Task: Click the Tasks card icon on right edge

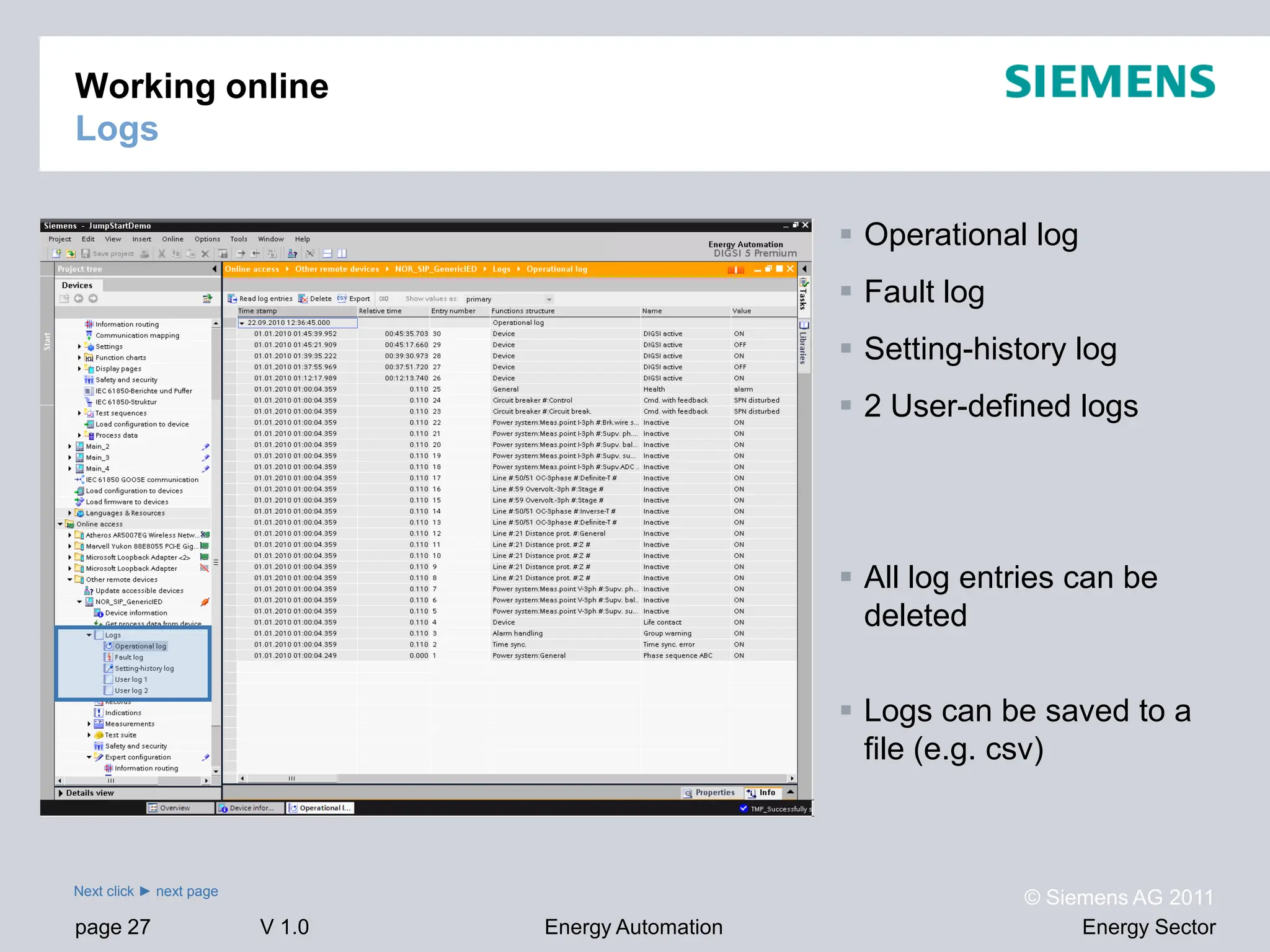Action: 804,283
